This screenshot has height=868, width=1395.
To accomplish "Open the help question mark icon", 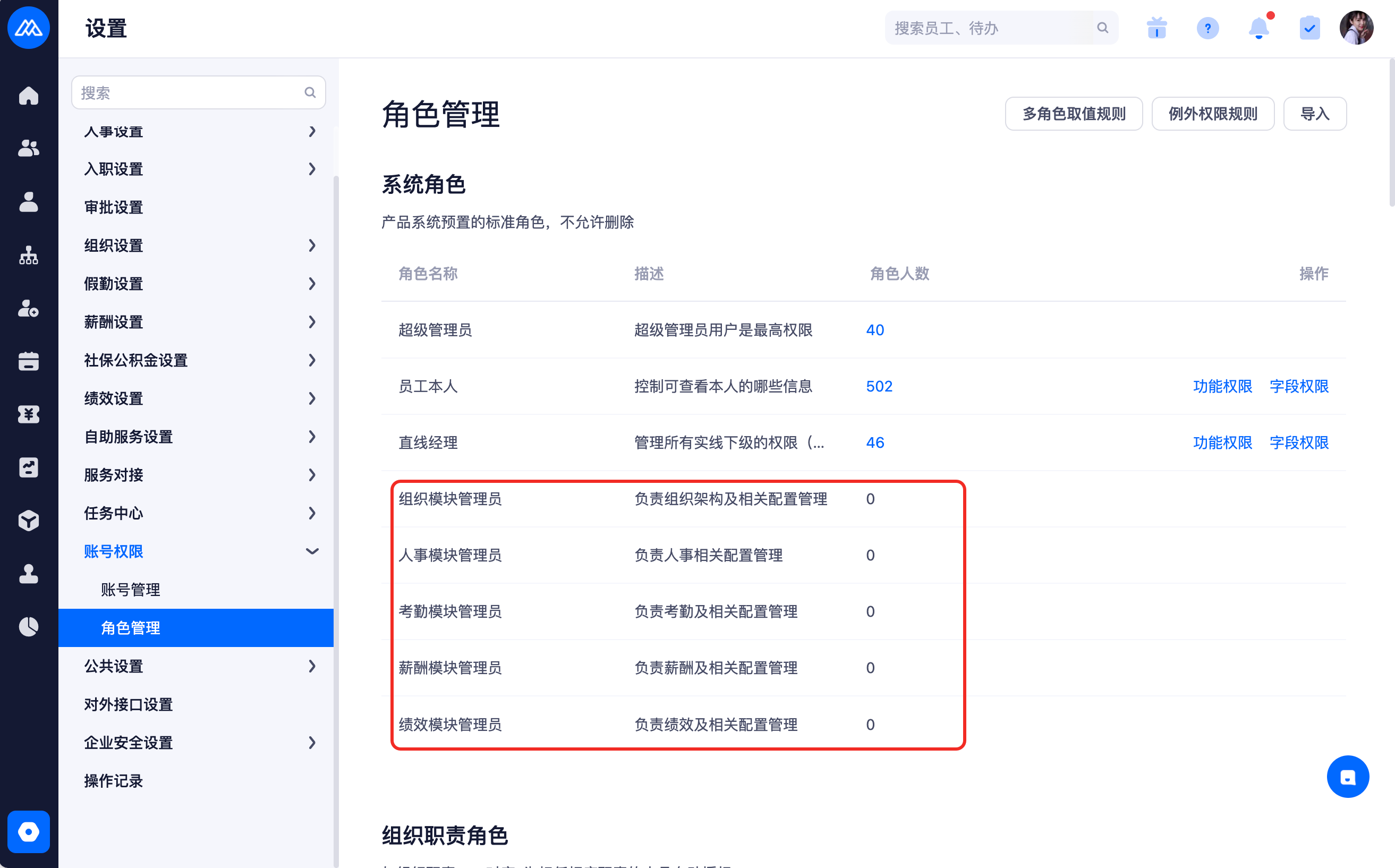I will click(1207, 28).
